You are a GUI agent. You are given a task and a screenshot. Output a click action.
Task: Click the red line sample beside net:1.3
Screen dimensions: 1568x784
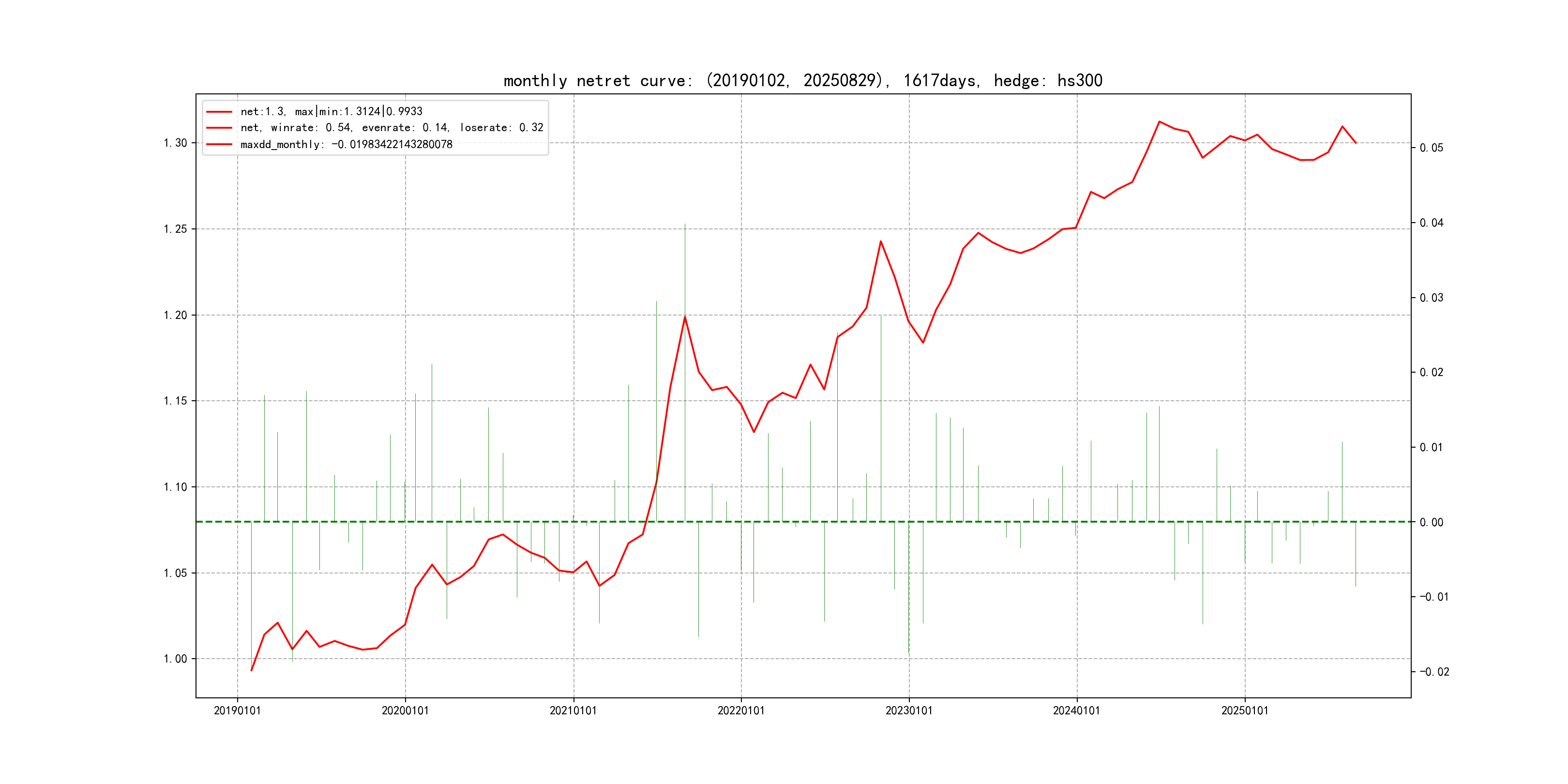click(x=219, y=112)
